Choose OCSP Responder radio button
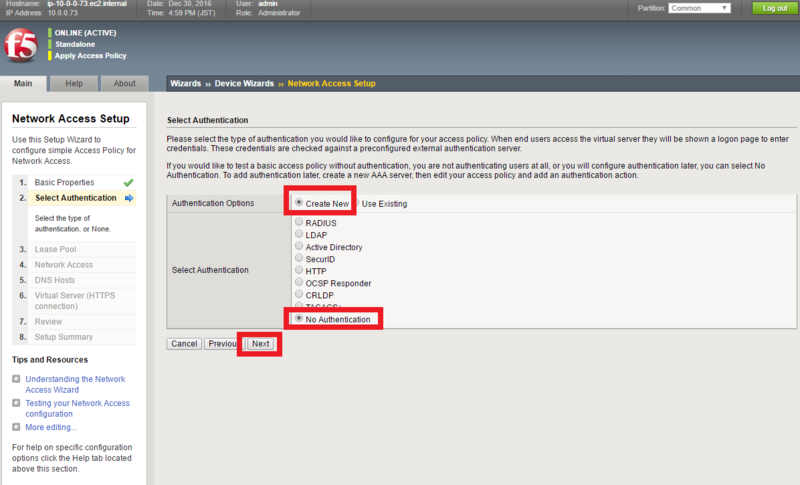The width and height of the screenshot is (800, 485). [299, 282]
